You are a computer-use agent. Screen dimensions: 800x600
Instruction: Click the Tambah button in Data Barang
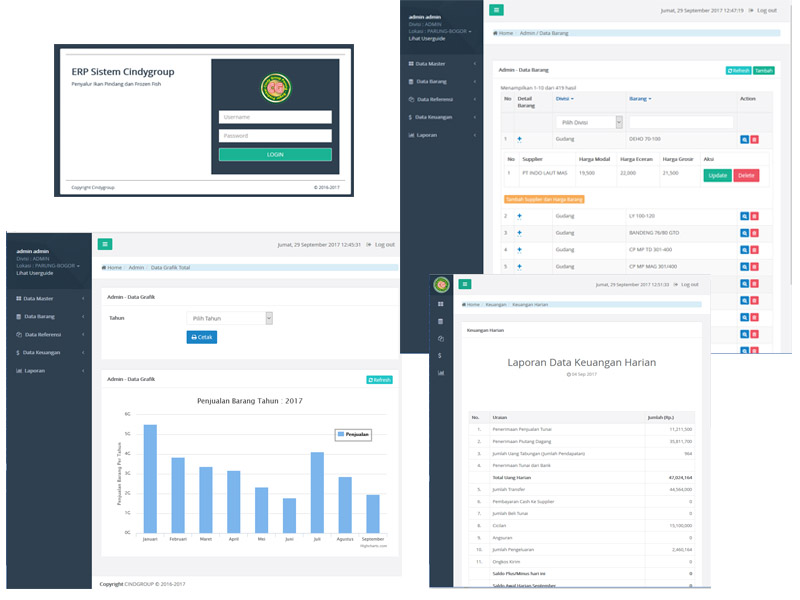coord(763,71)
